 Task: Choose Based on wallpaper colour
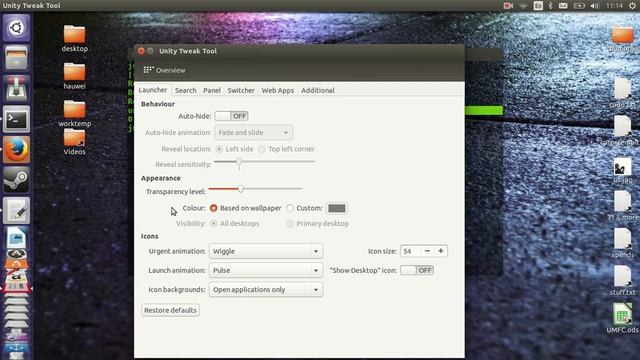pyautogui.click(x=245, y=208)
